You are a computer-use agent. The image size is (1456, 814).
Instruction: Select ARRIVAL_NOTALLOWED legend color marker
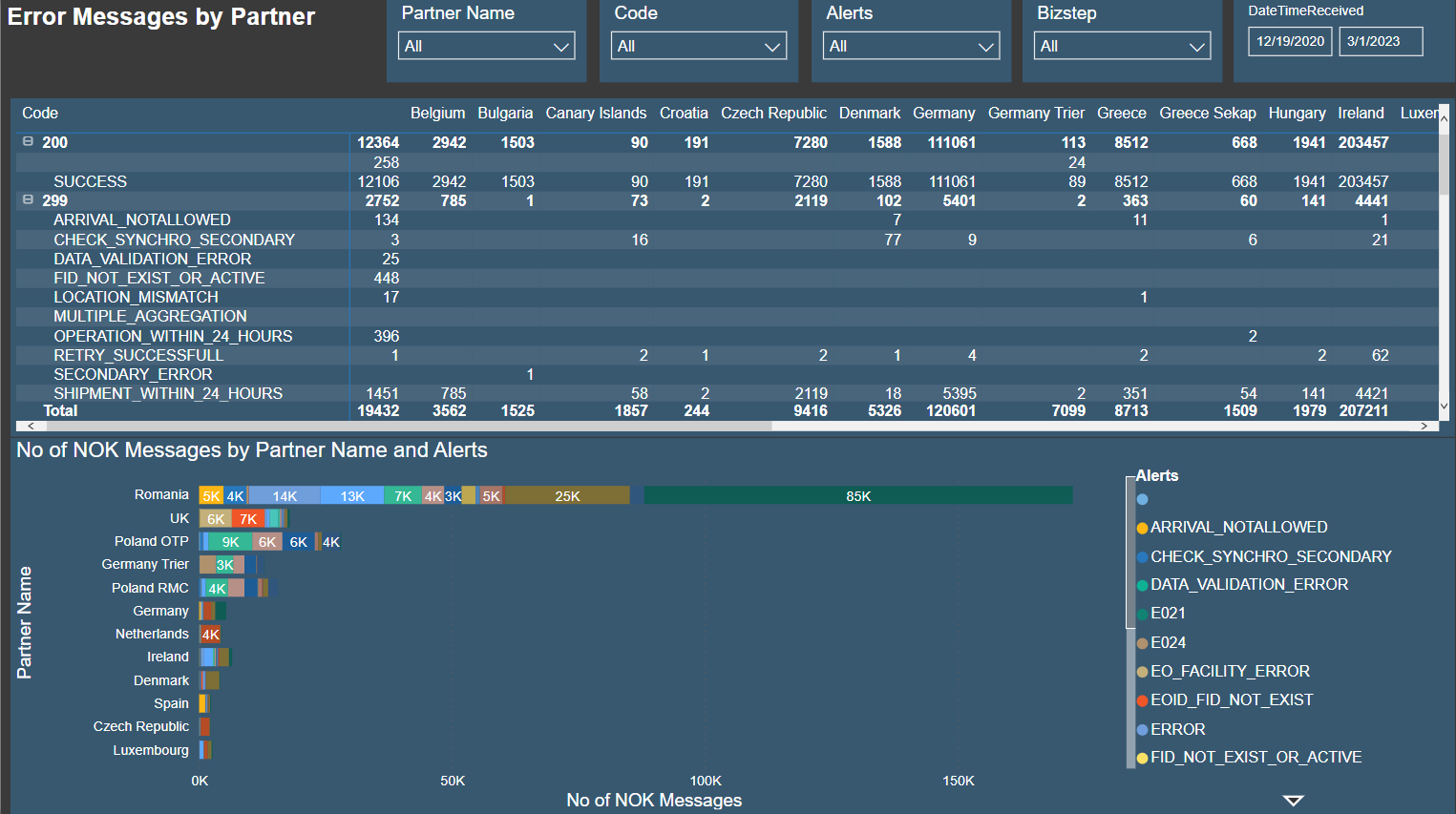click(1142, 528)
